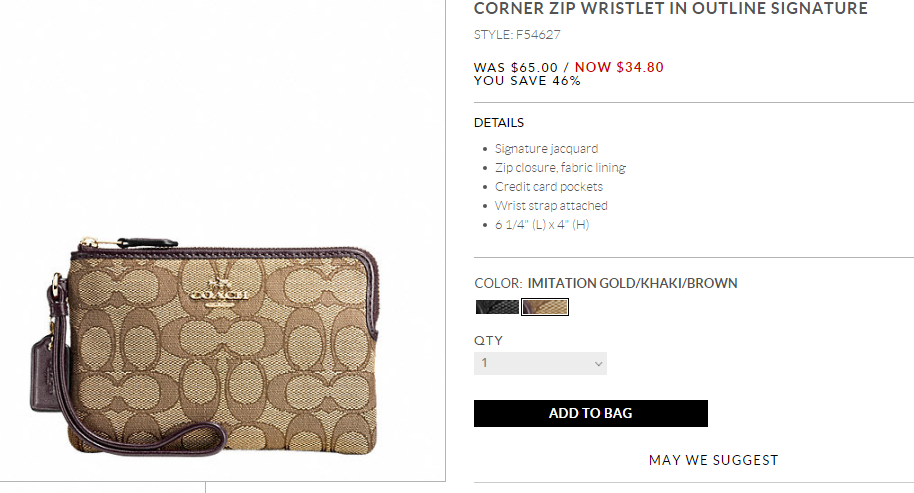Click the IMITATION GOLD/KHAKI/BROWN color name

tap(632, 283)
